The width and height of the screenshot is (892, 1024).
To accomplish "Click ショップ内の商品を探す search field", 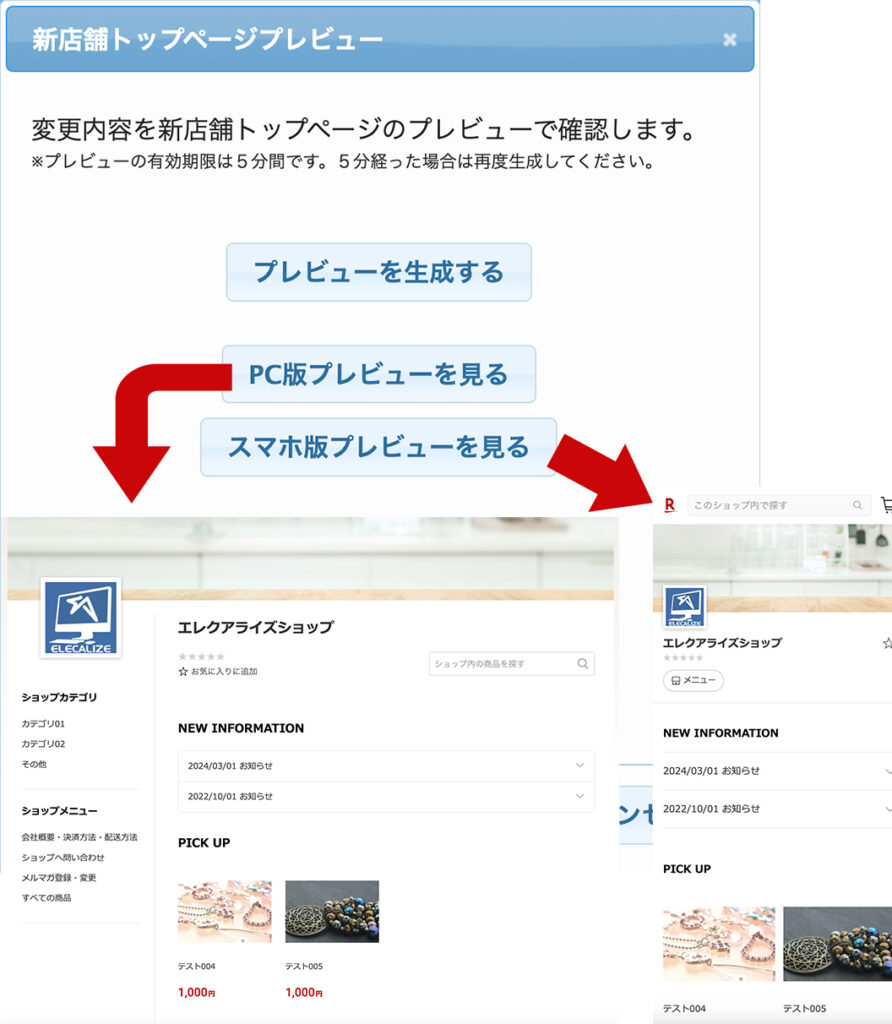I will pyautogui.click(x=500, y=664).
